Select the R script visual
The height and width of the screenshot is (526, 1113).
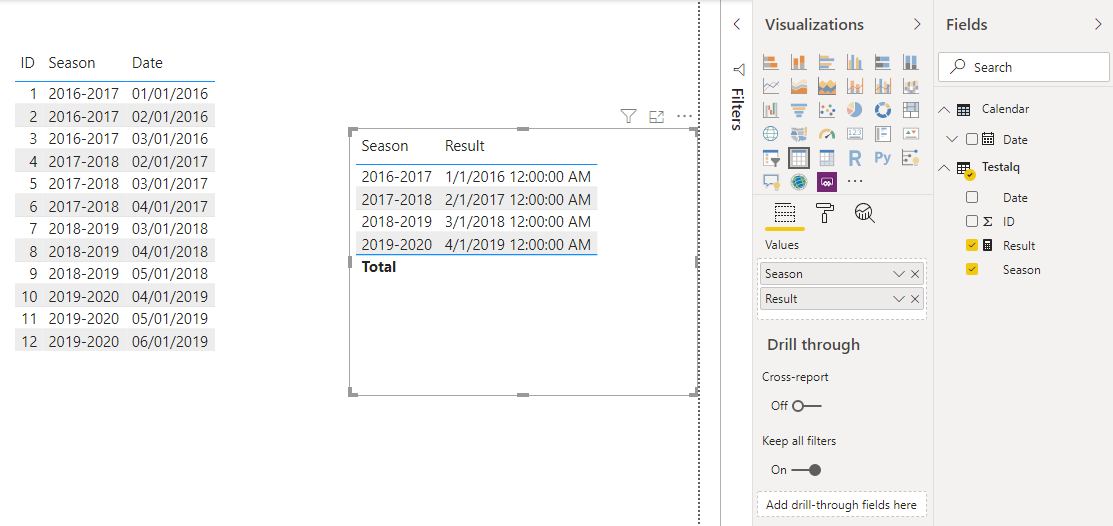[x=855, y=158]
